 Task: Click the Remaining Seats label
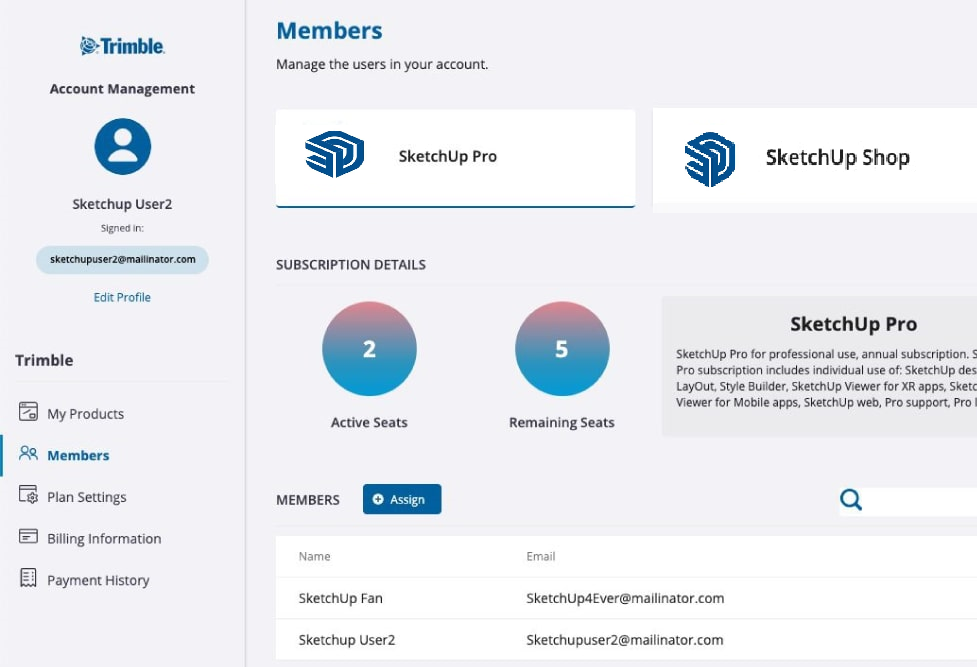click(562, 423)
